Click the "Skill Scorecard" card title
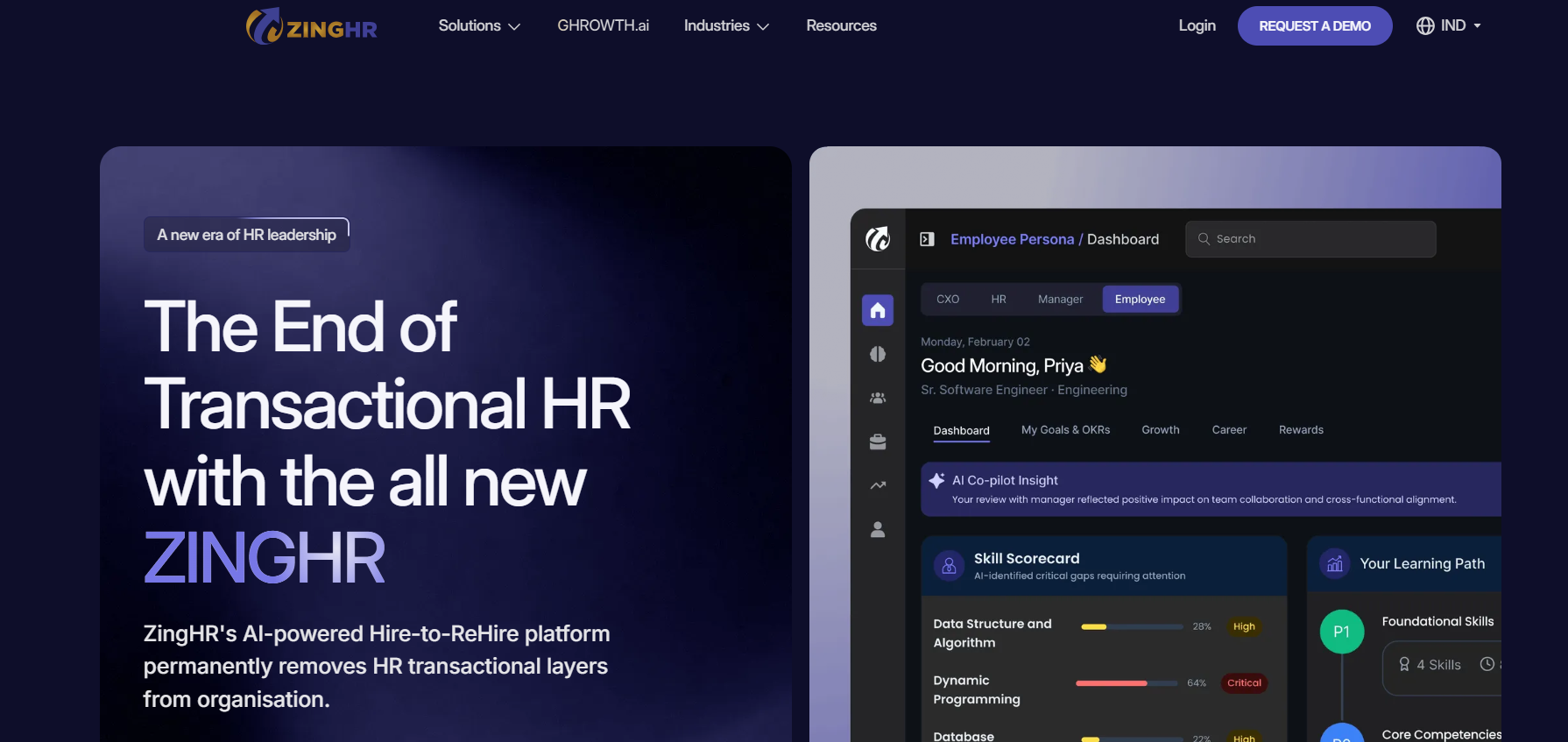This screenshot has height=742, width=1568. click(1027, 559)
